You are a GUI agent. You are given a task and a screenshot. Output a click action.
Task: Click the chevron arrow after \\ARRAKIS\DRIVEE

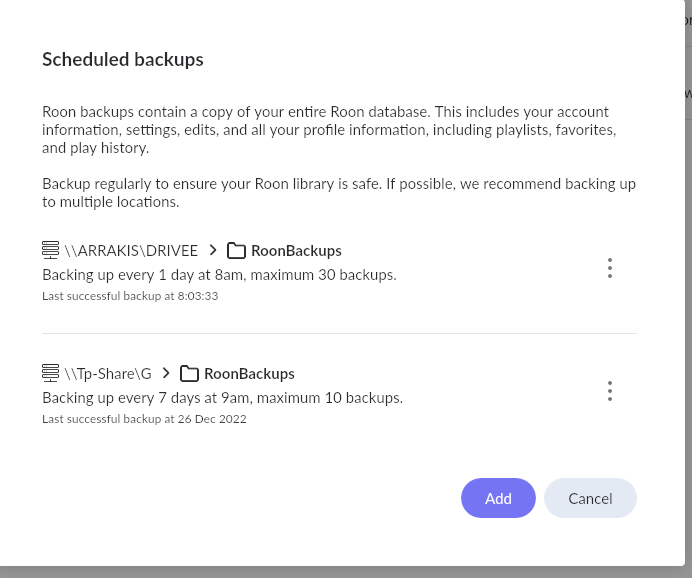tap(212, 250)
